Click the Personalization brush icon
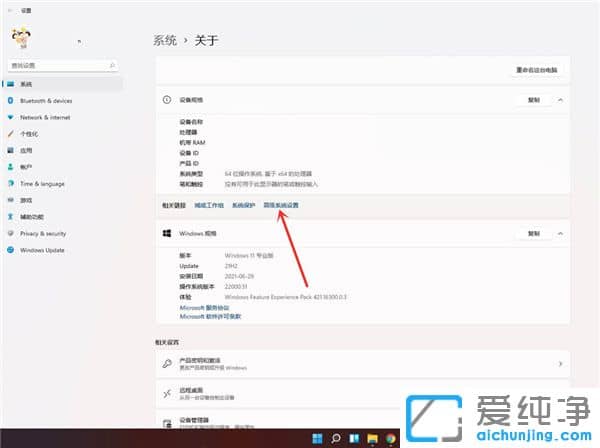This screenshot has height=448, width=600. point(11,134)
